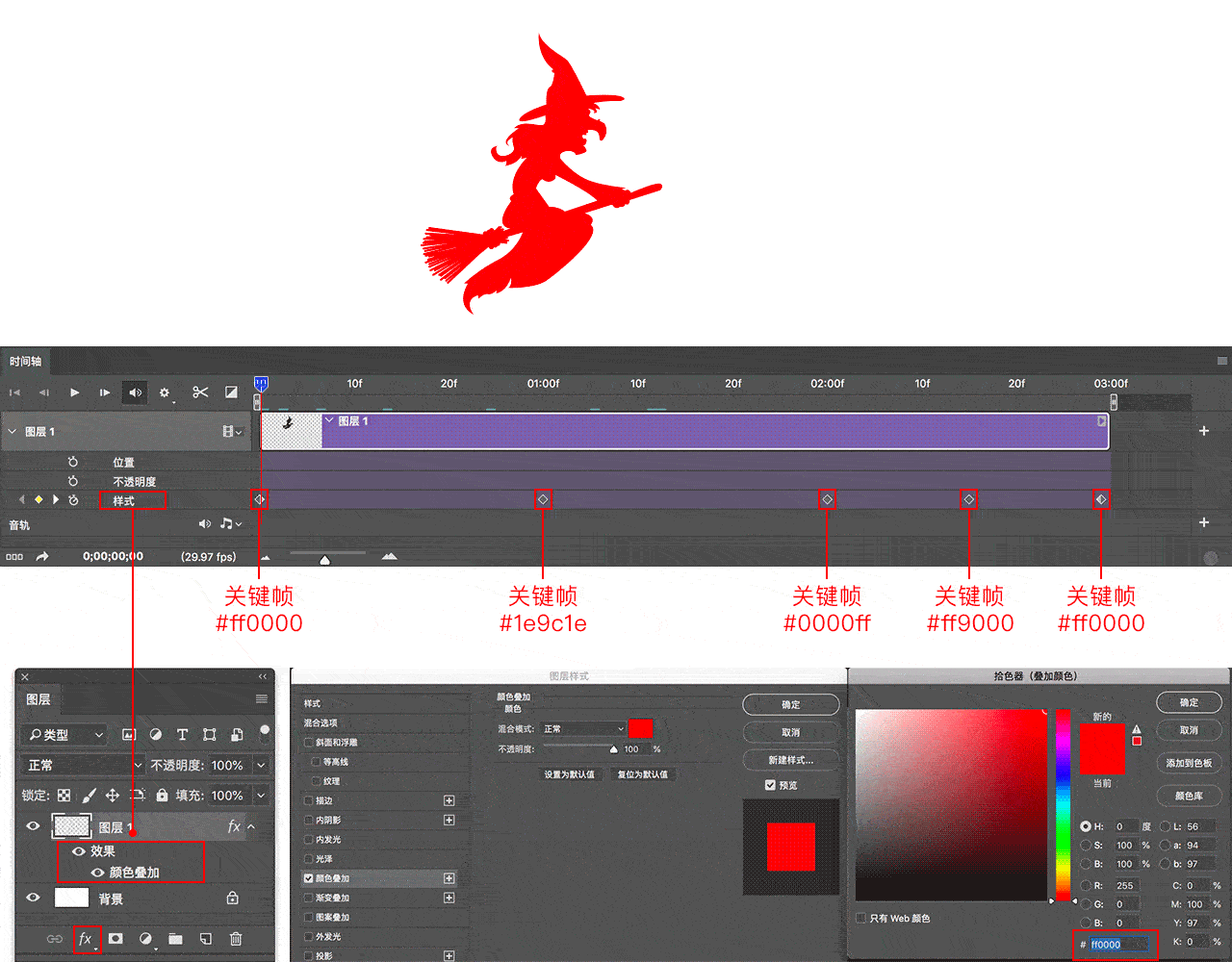Image resolution: width=1232 pixels, height=962 pixels.
Task: Click the scissors split-at-playhead icon
Action: (x=200, y=392)
